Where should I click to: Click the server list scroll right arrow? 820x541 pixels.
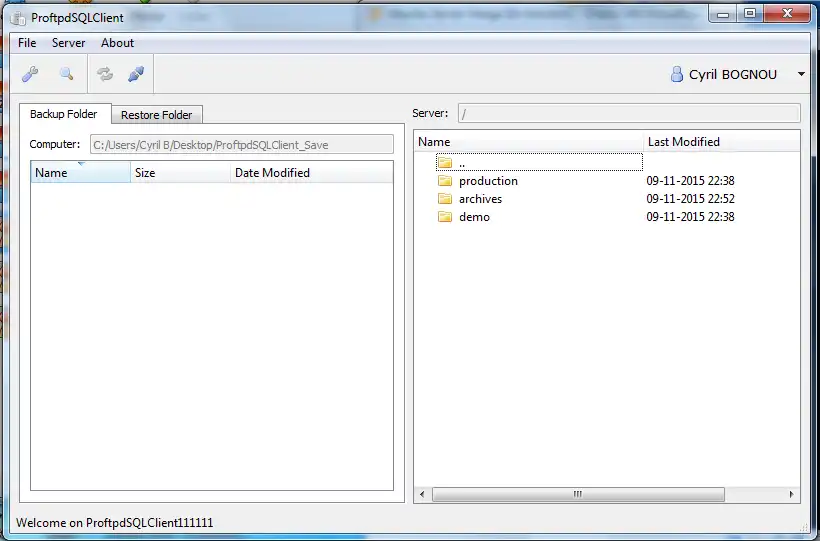pos(791,494)
